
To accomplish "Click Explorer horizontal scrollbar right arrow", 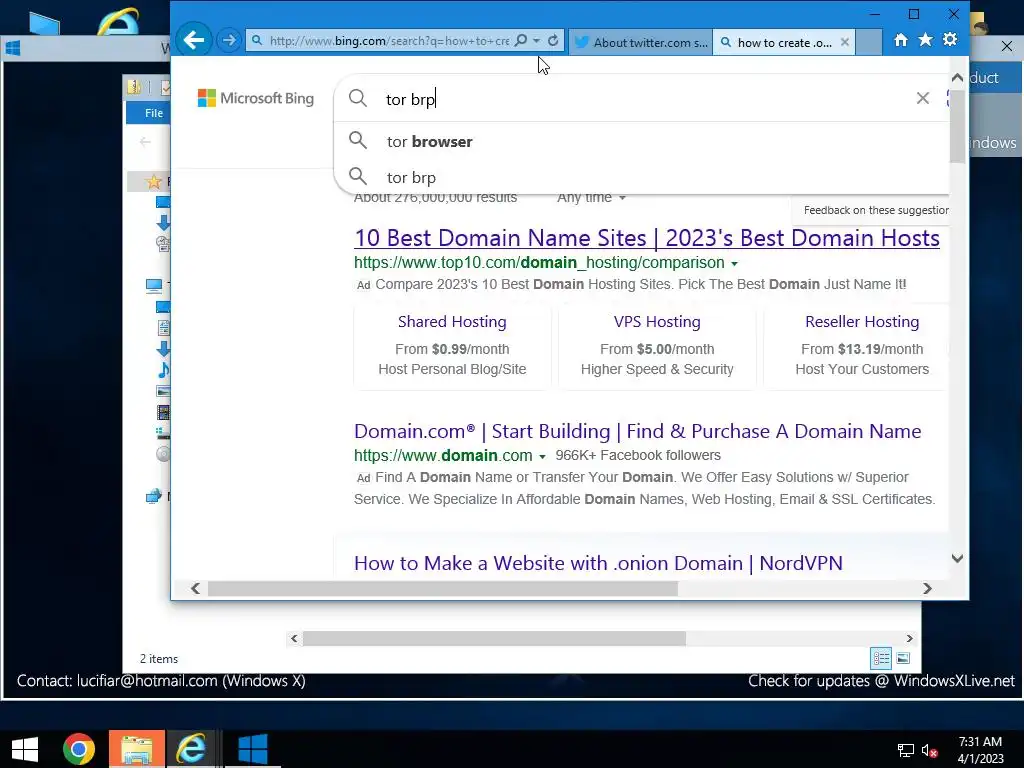I will tap(910, 639).
